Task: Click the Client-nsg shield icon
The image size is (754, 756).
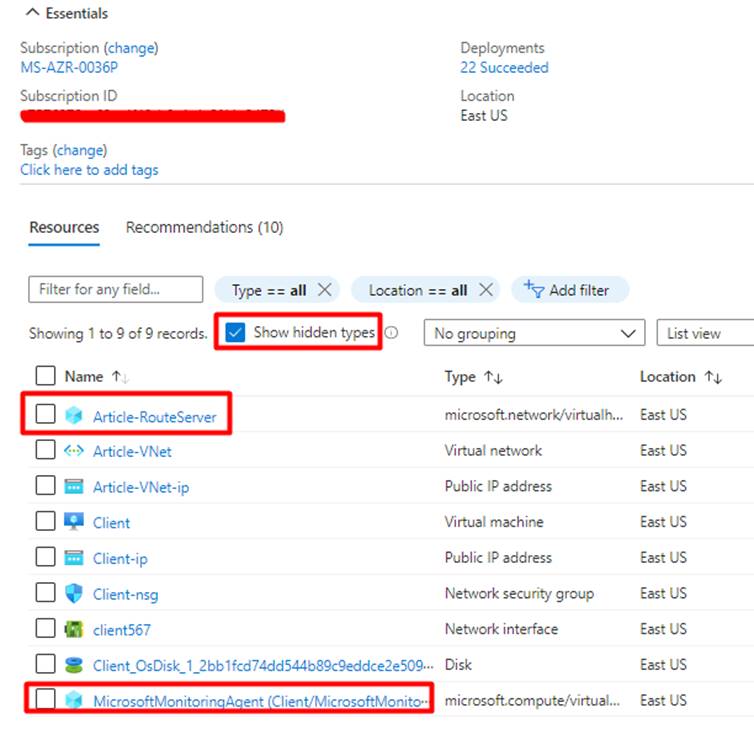Action: [x=74, y=594]
